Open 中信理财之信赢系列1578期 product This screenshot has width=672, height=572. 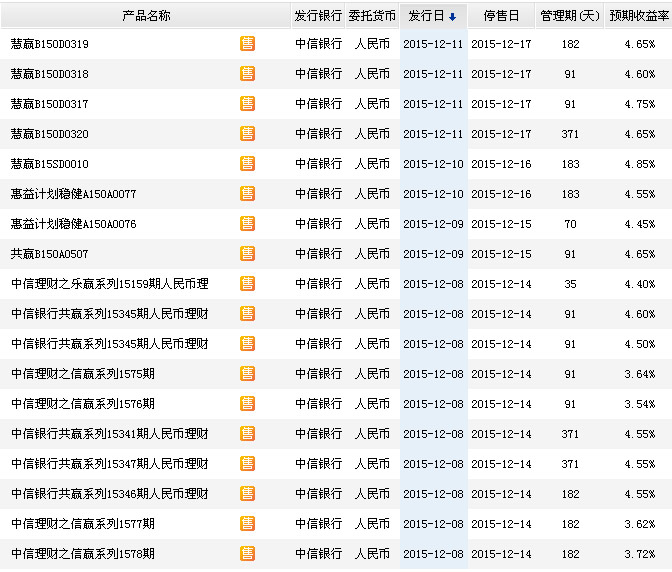(x=83, y=554)
